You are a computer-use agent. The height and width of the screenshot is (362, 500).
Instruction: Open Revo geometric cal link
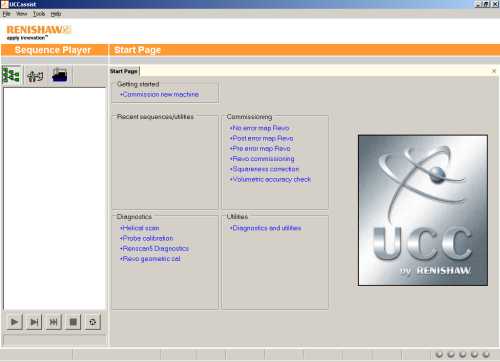coord(150,259)
